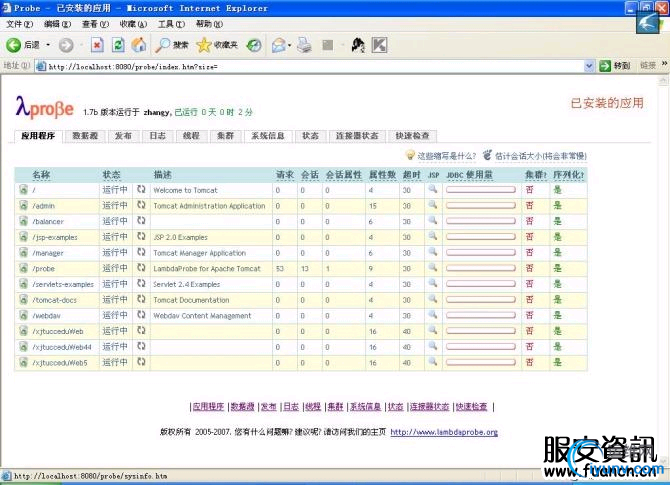The width and height of the screenshot is (670, 485).
Task: Visit http://www.lambdaprobe.org link
Action: click(444, 432)
